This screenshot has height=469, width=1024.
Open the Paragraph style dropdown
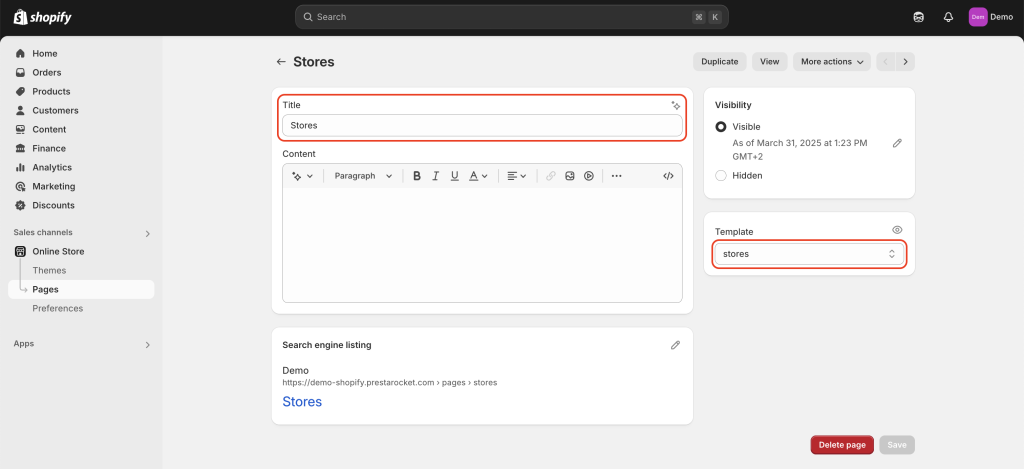363,176
